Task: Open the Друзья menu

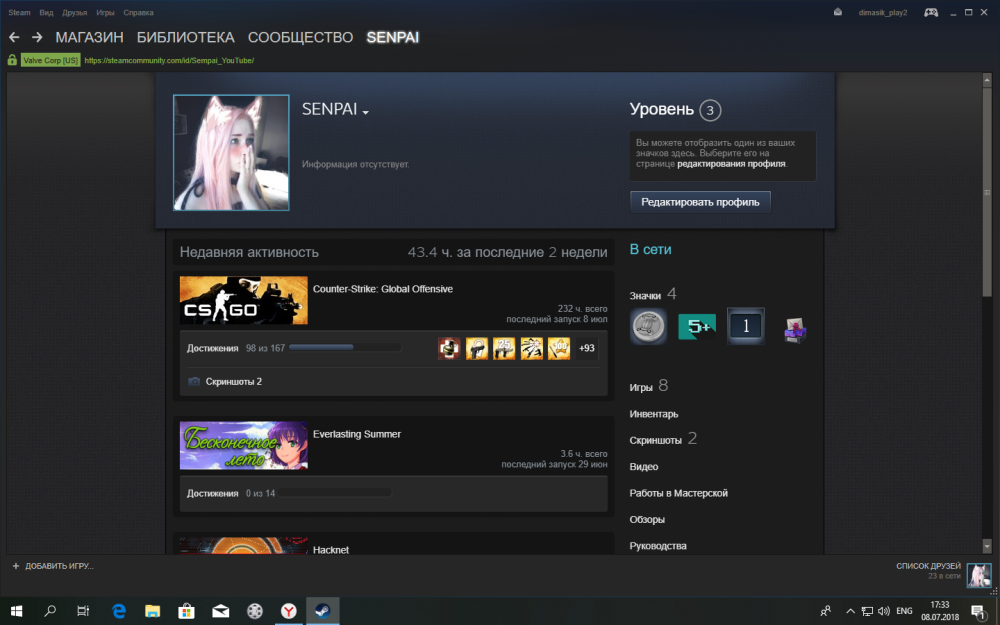Action: (75, 13)
